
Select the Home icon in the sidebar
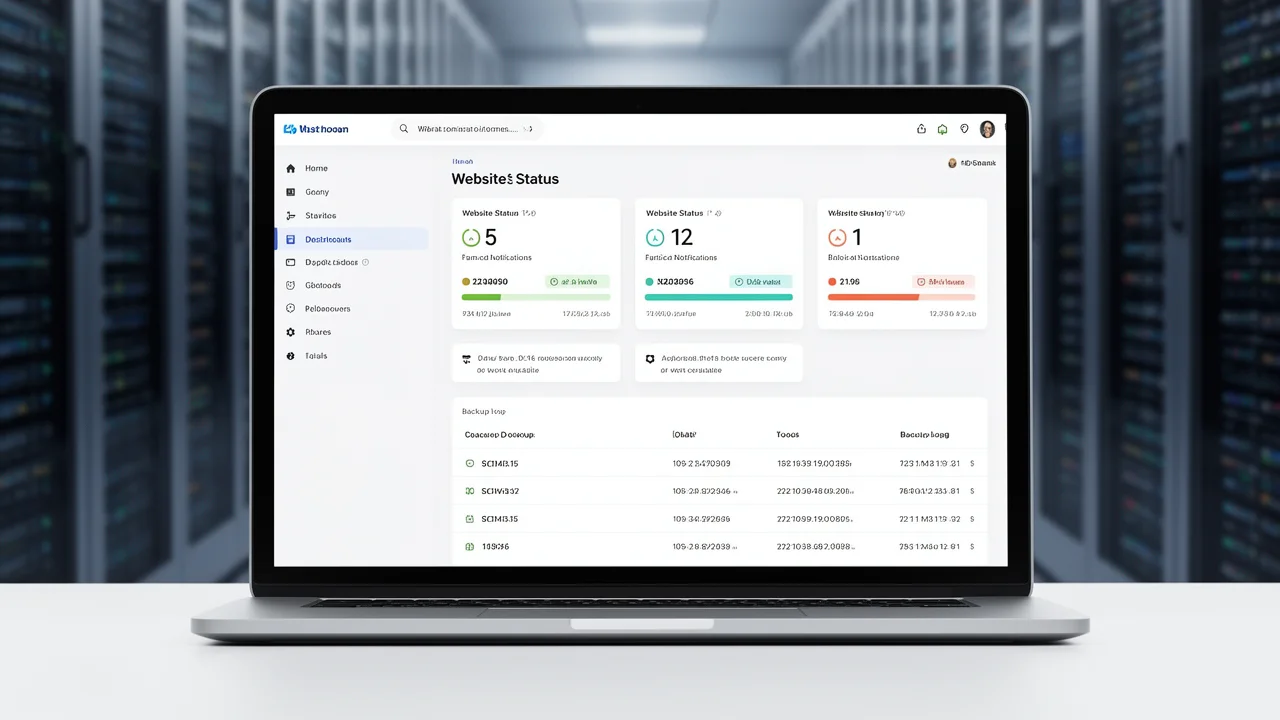(x=292, y=168)
